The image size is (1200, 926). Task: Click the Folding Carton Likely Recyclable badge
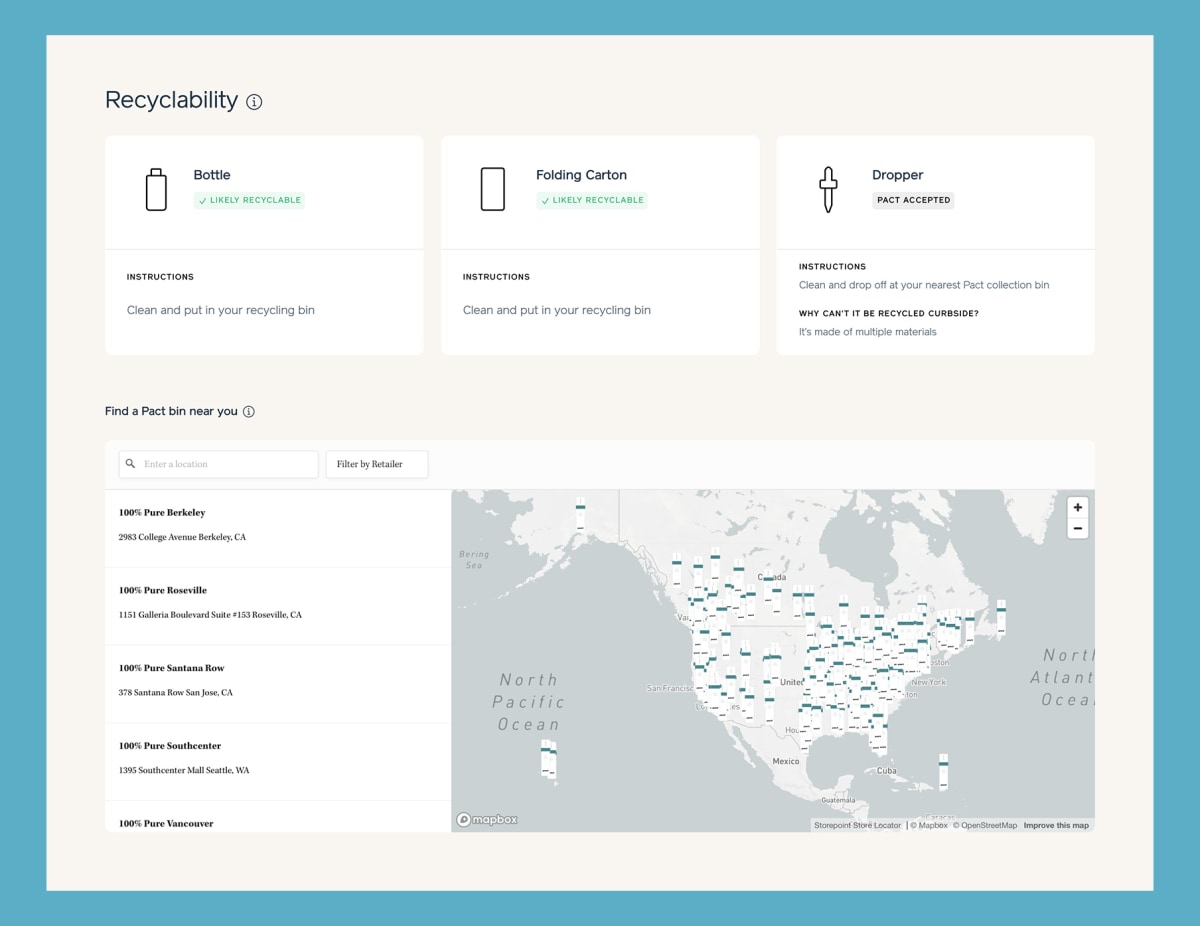click(x=592, y=200)
